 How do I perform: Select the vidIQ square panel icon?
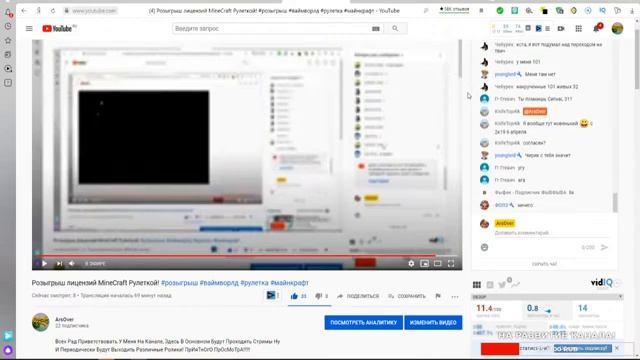click(490, 284)
